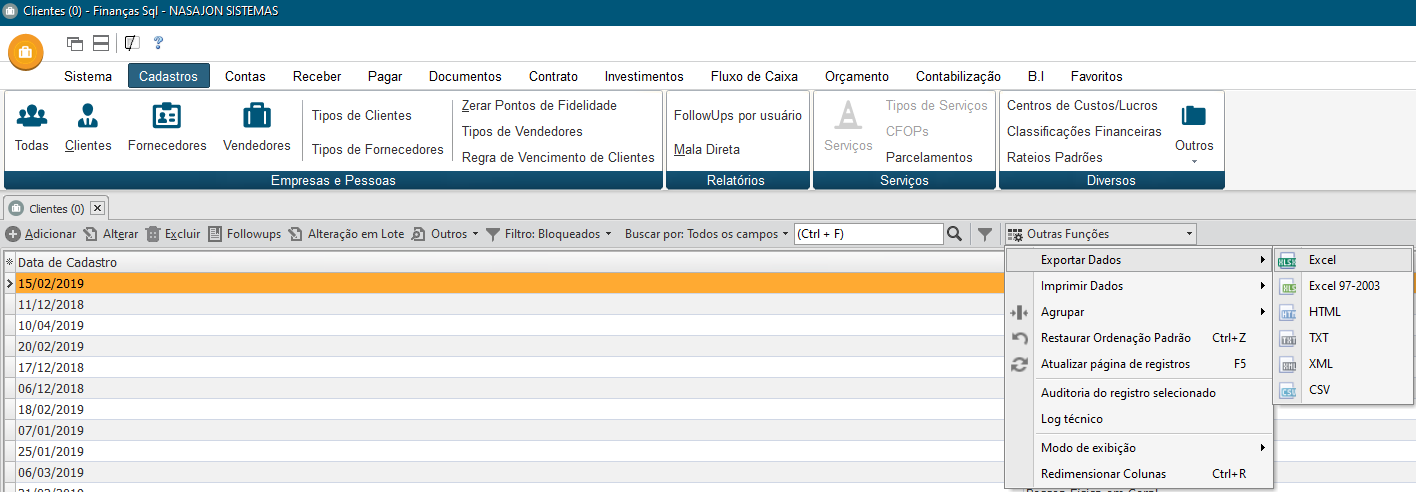The image size is (1416, 492).
Task: Export data to Excel format
Action: (1322, 260)
